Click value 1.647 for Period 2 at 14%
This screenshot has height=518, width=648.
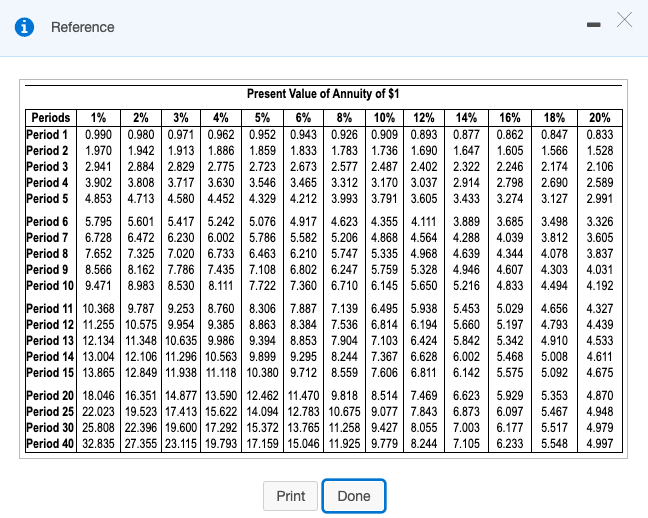[x=466, y=151]
